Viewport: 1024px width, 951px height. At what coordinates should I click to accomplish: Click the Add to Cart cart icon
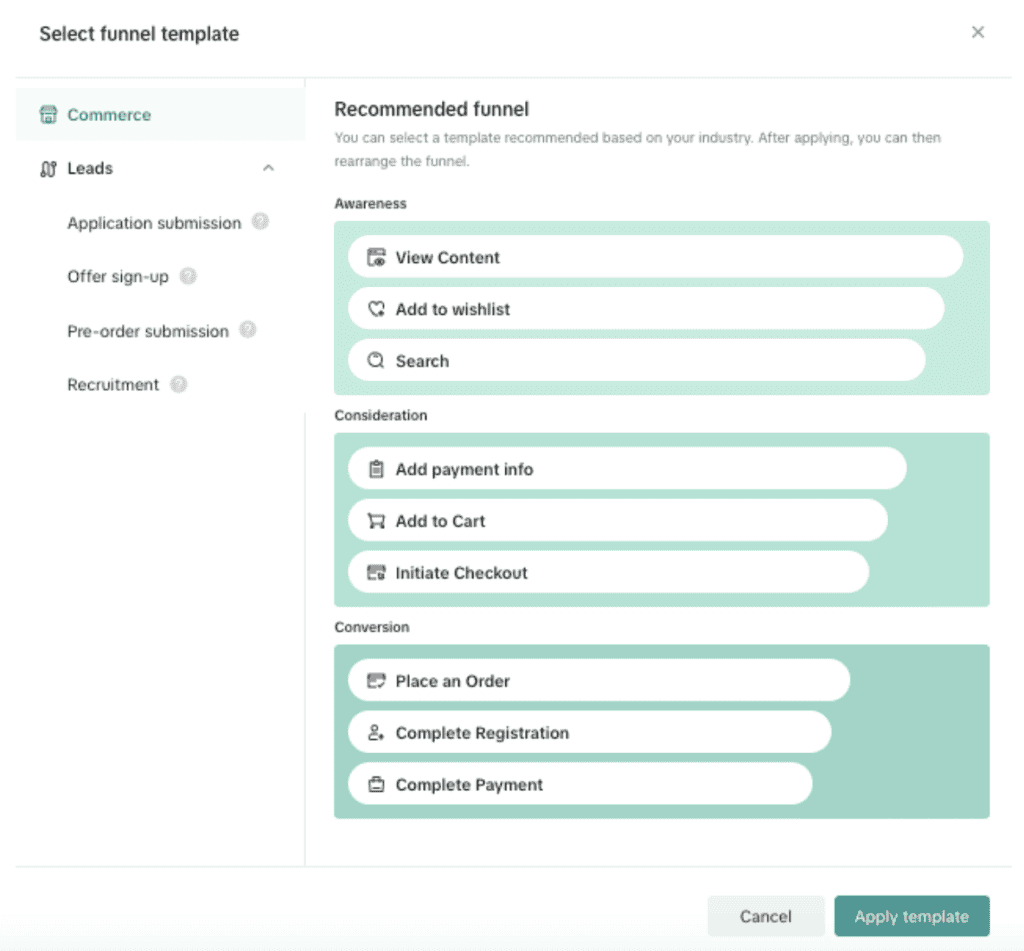pos(376,521)
